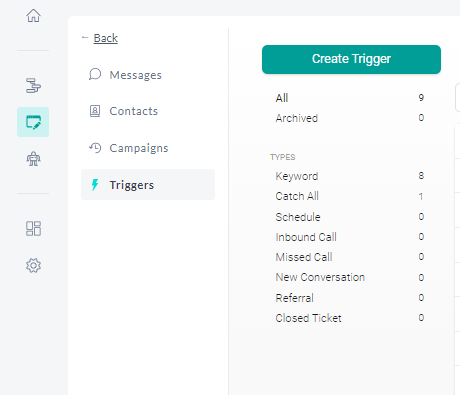Show All triggers filter

[349, 98]
